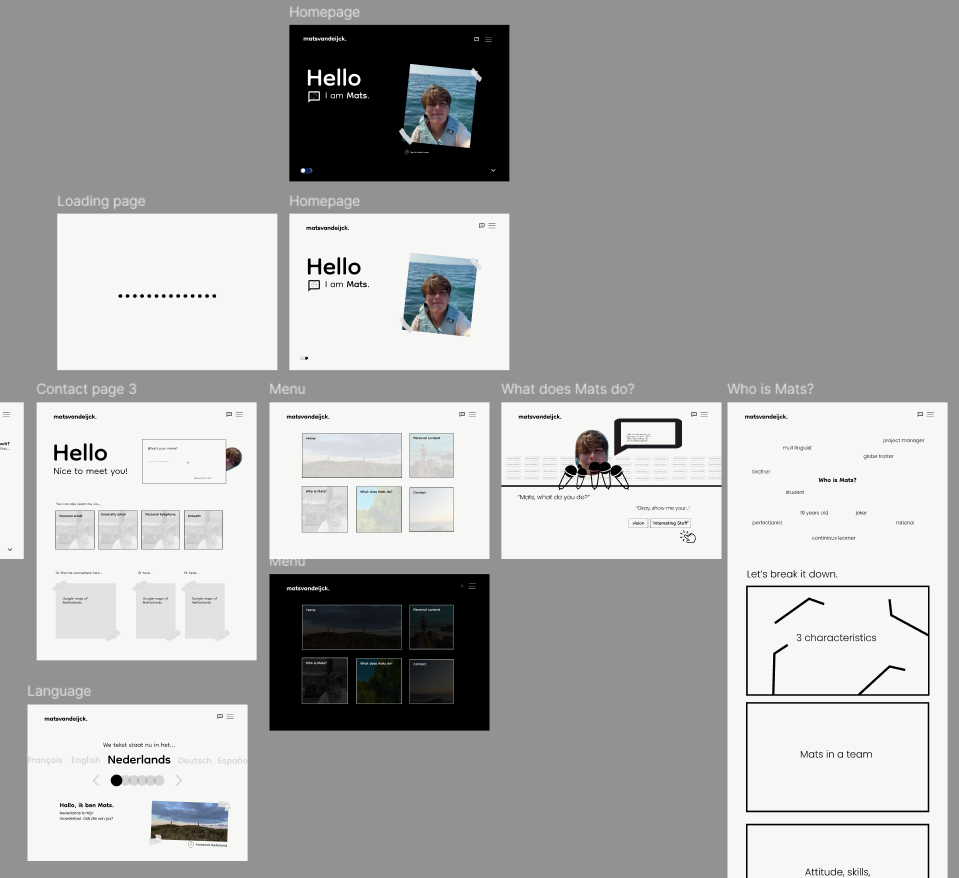Click hamburger icon in the light Menu frame
The height and width of the screenshot is (878, 959).
pos(472,414)
